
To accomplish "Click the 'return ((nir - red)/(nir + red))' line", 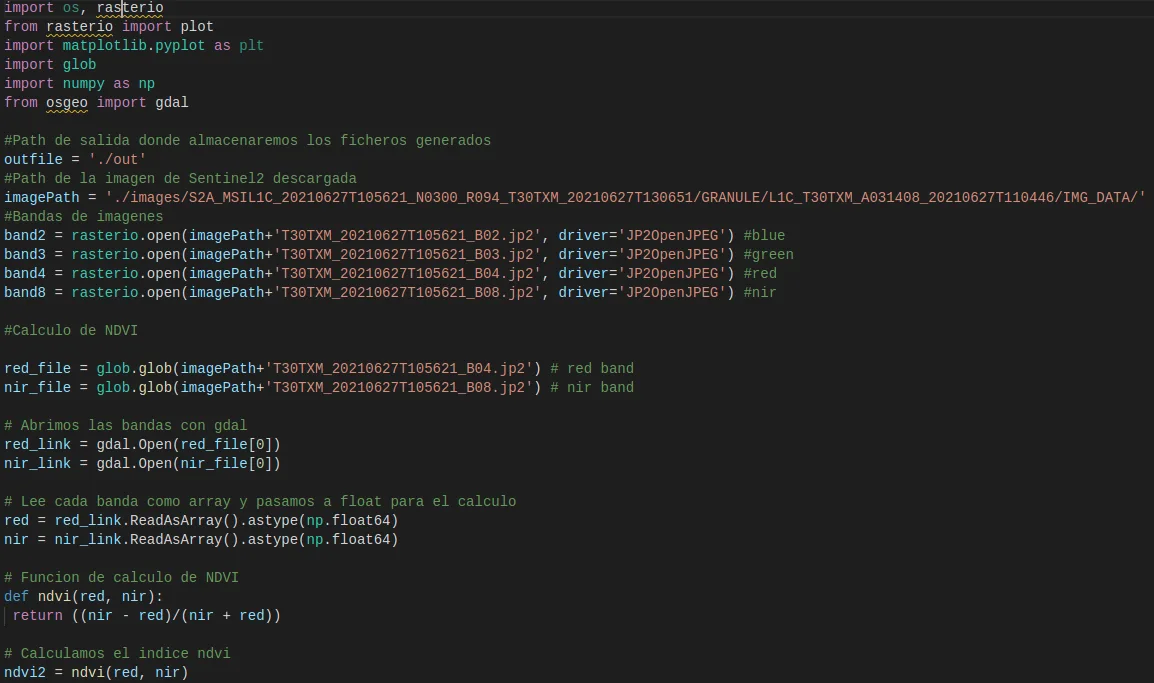I will [146, 615].
